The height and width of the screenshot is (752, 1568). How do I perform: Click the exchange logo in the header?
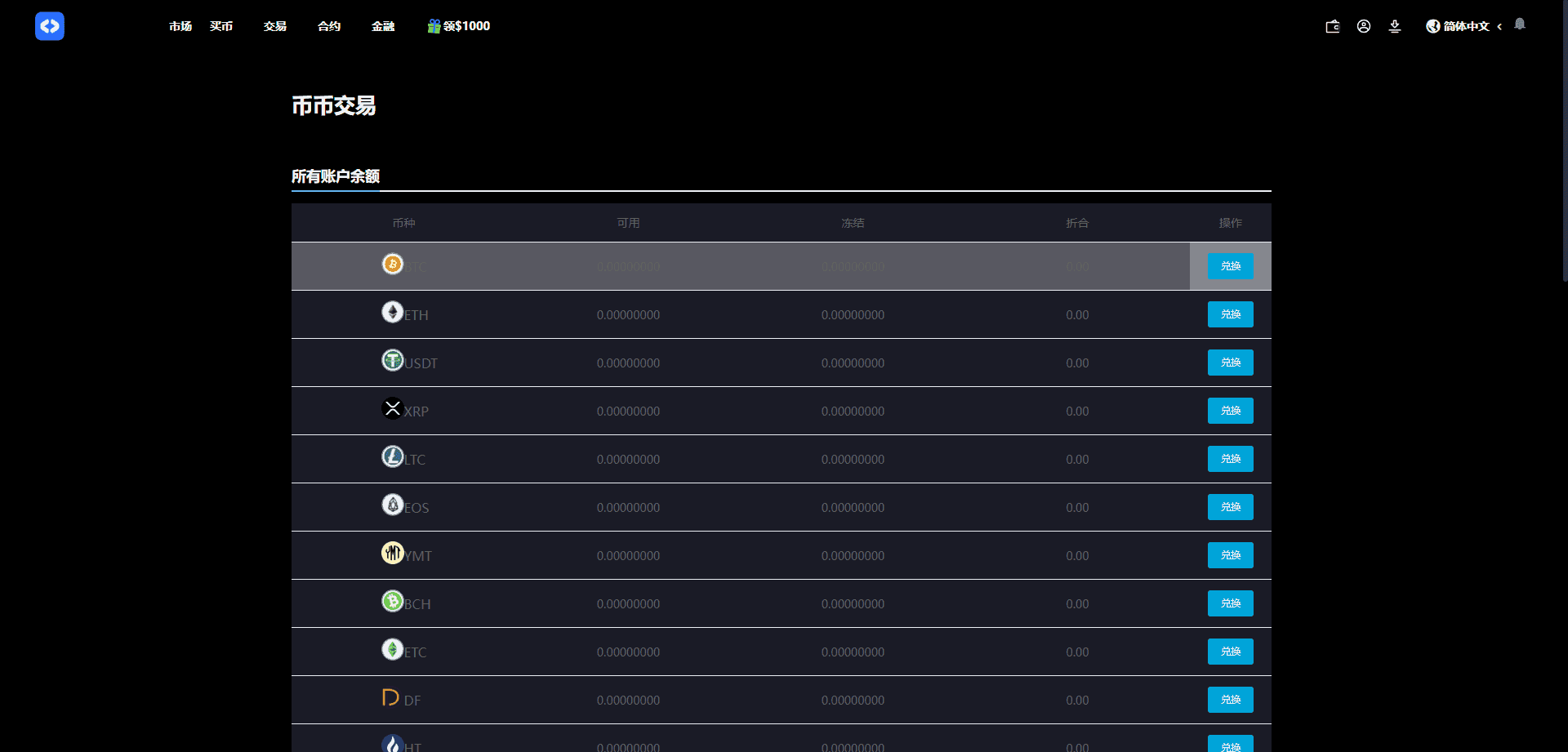[50, 26]
